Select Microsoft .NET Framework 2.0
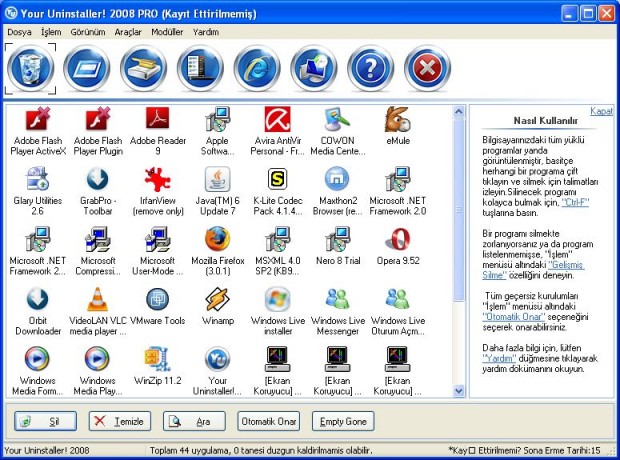This screenshot has width=620, height=460. (x=398, y=191)
